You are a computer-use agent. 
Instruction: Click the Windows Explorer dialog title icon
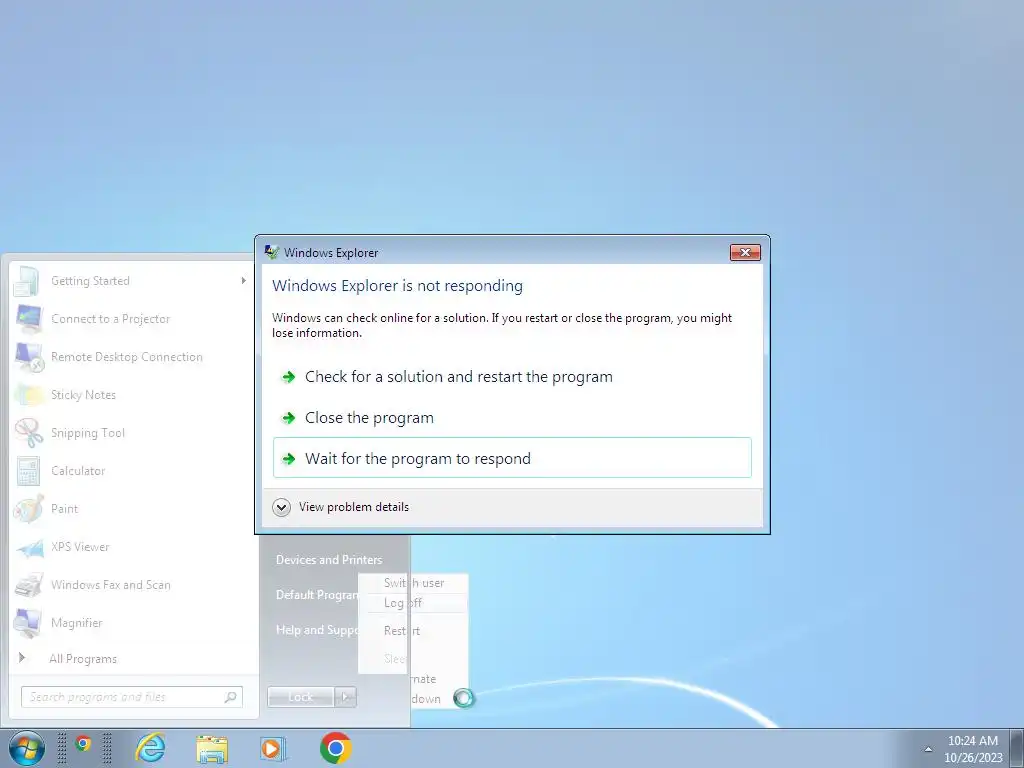click(x=271, y=252)
